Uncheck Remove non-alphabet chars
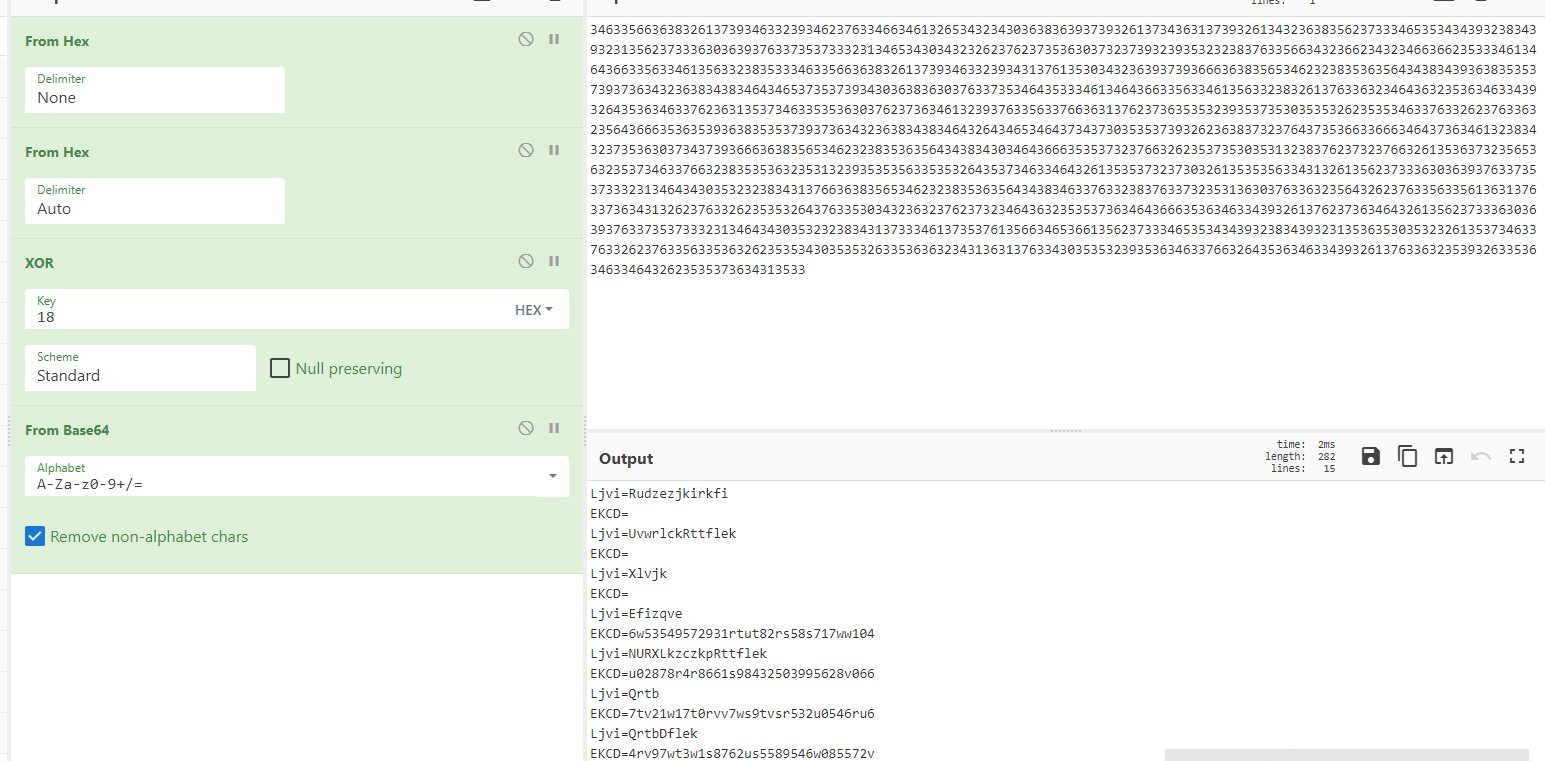The image size is (1545, 761). (x=35, y=537)
